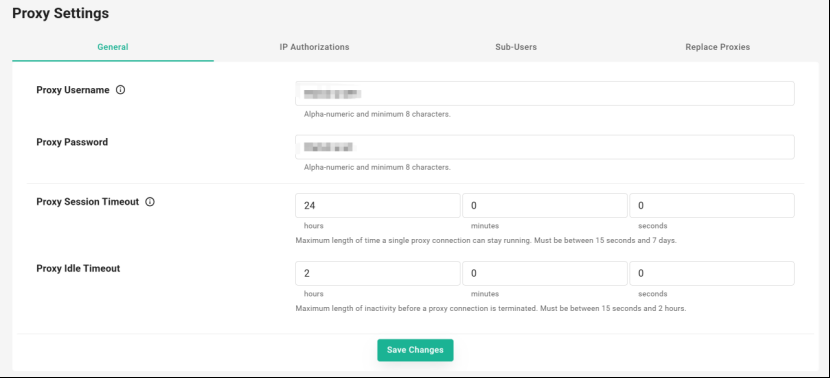830x378 pixels.
Task: Click the Proxy Session Timeout label
Action: click(88, 202)
